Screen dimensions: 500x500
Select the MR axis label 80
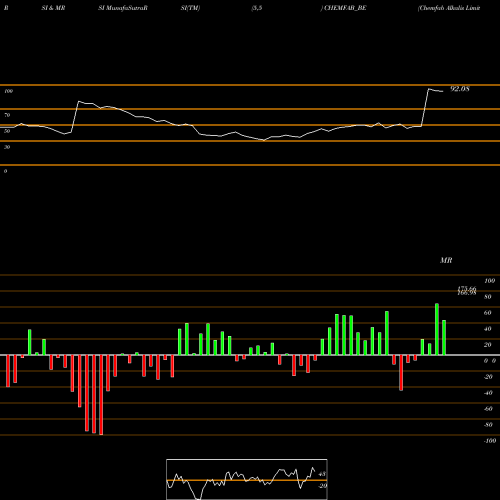tap(488, 297)
